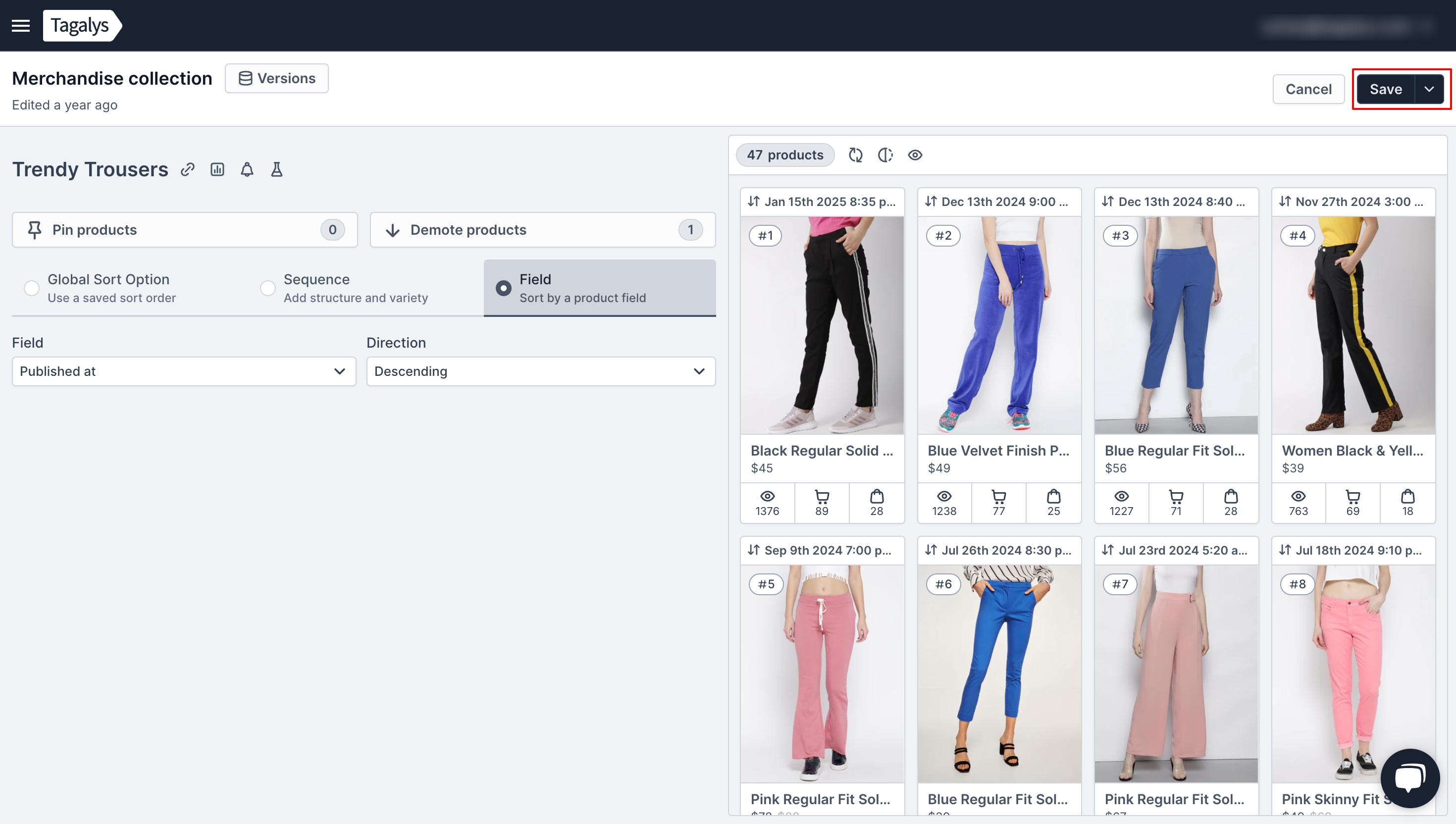Toggle the eye preview icon in products toolbar
The width and height of the screenshot is (1456, 824).
915,155
